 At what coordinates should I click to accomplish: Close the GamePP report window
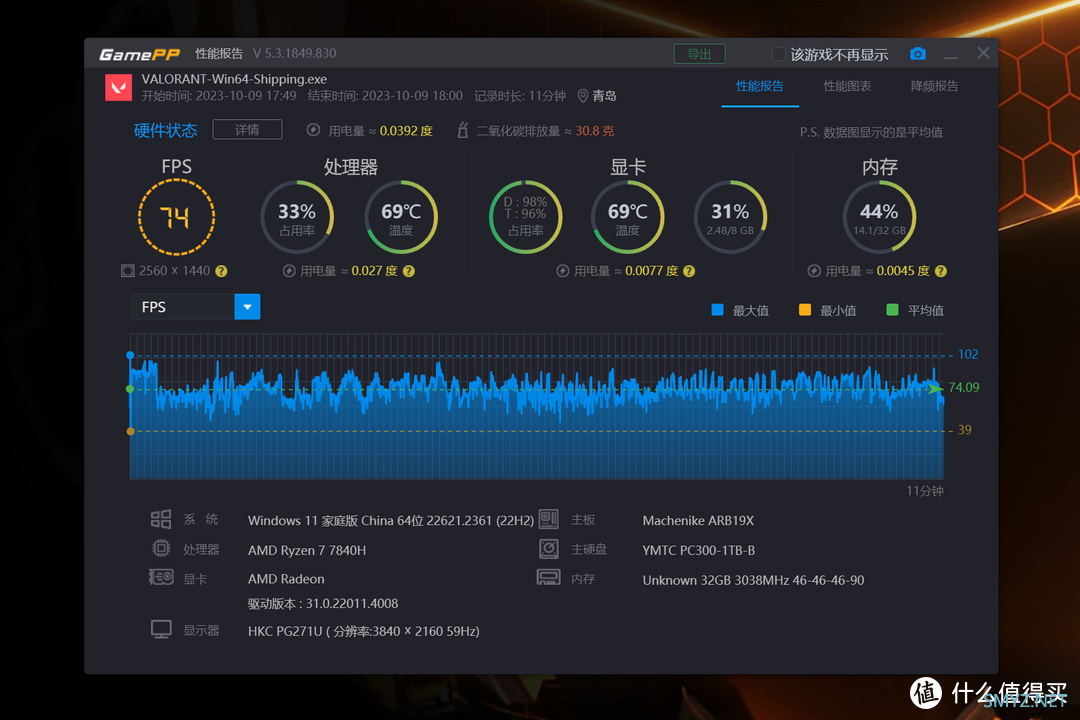tap(984, 53)
